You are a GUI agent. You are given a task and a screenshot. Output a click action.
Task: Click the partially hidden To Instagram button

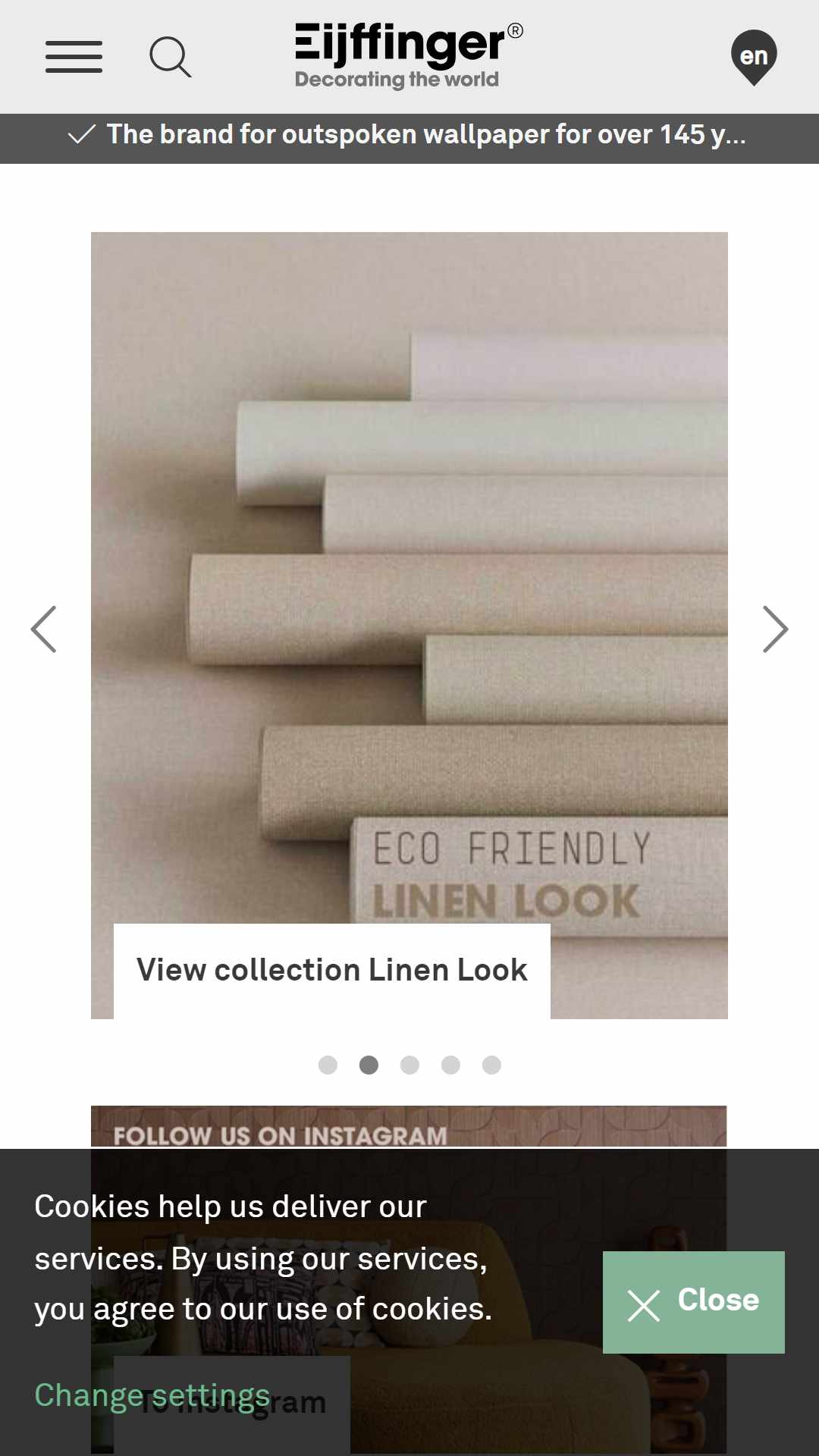click(x=232, y=1404)
